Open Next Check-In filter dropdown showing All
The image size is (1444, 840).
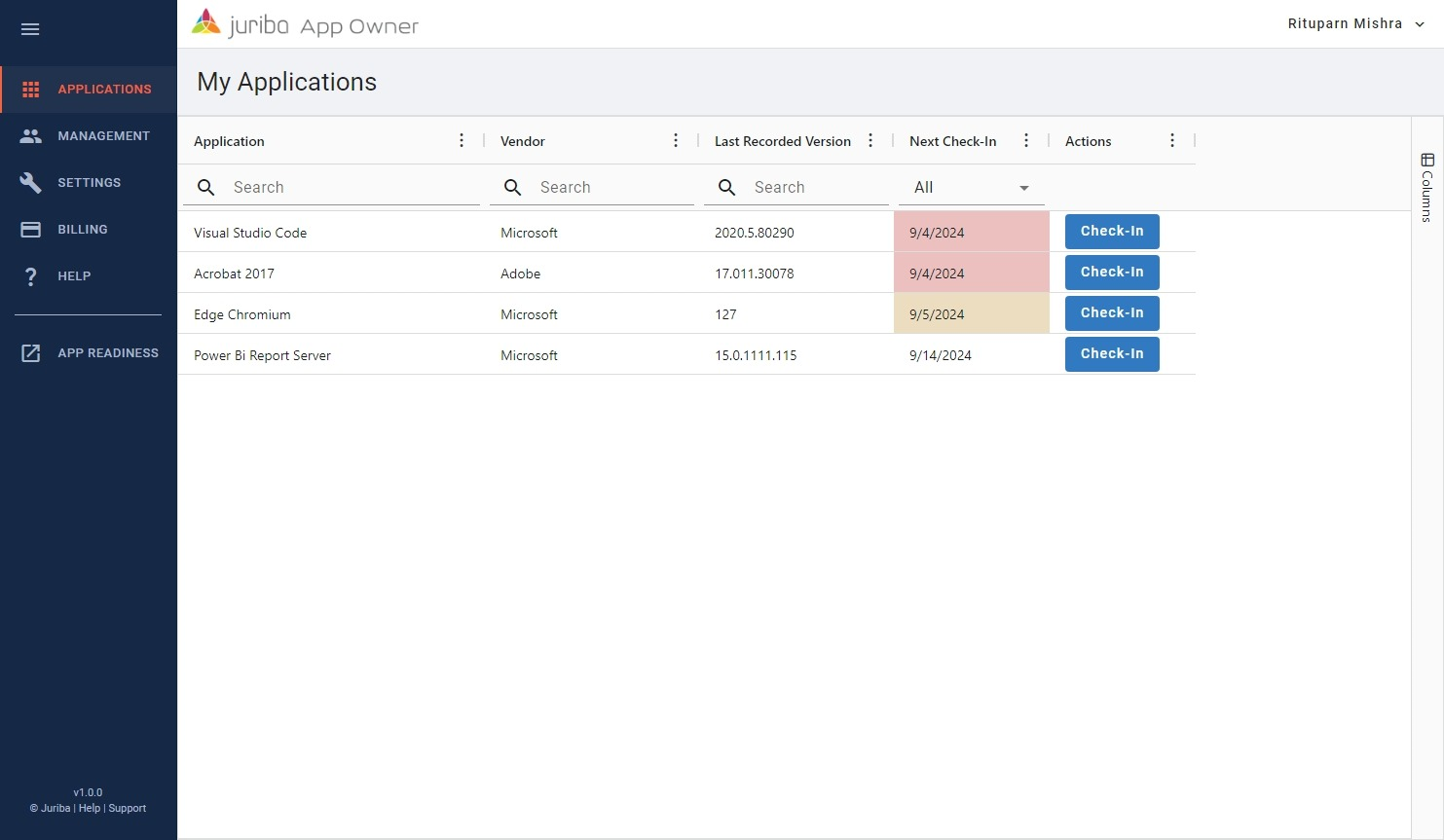[x=972, y=188]
